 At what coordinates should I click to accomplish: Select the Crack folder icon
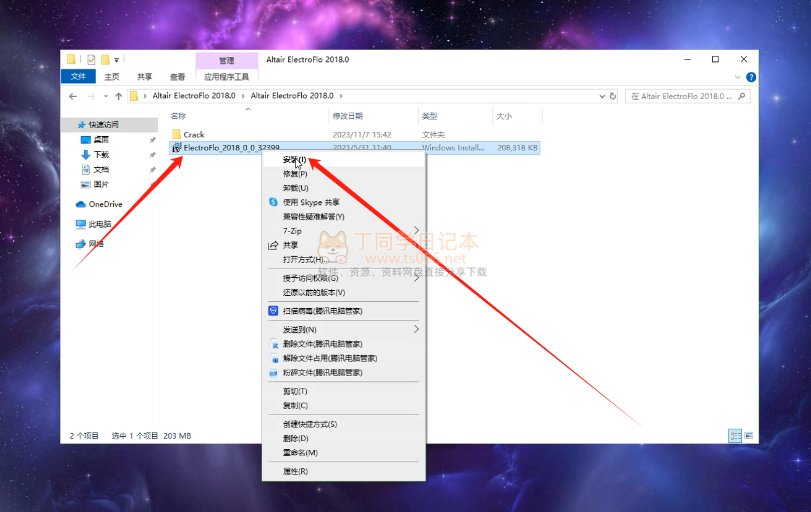click(176, 134)
